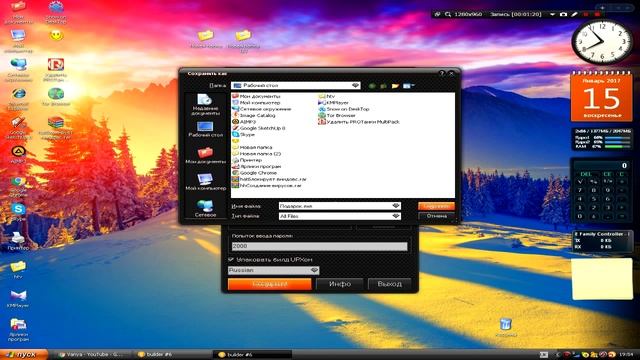Click the camera snapshot icon in recorder bar
Image resolution: width=640 pixels, height=360 pixels.
[563, 14]
